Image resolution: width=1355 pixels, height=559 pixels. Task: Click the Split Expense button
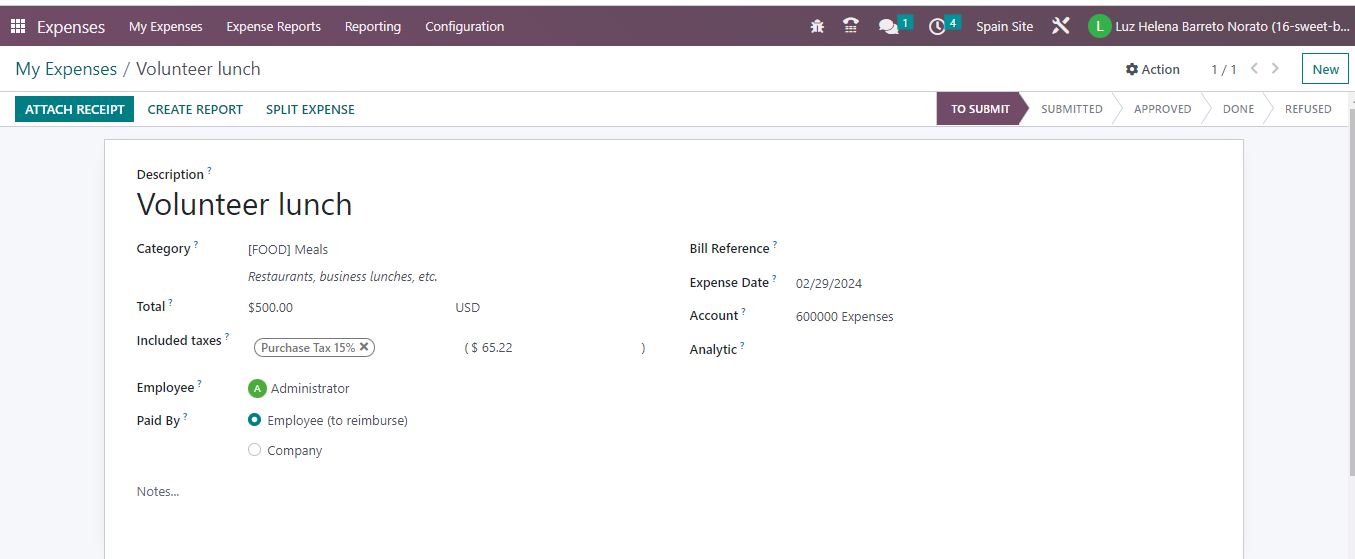pyautogui.click(x=310, y=109)
